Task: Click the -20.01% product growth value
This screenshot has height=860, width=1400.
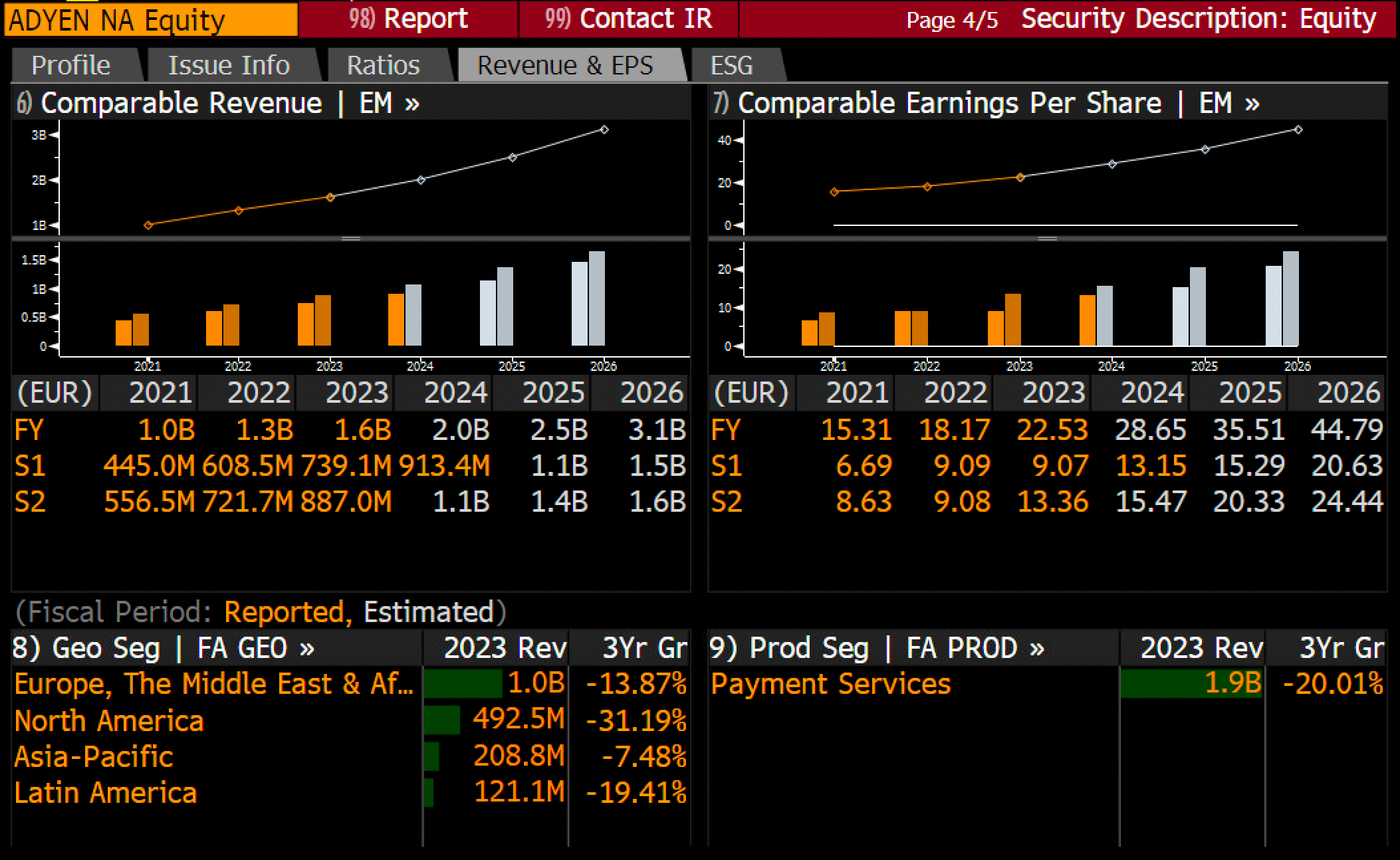Action: click(1333, 684)
